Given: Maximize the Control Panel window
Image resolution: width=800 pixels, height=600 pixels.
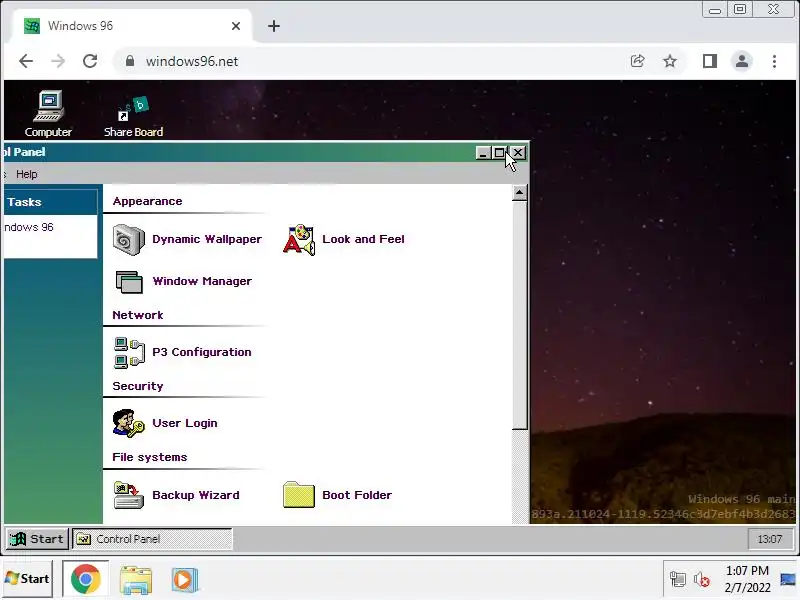Looking at the screenshot, I should [499, 153].
